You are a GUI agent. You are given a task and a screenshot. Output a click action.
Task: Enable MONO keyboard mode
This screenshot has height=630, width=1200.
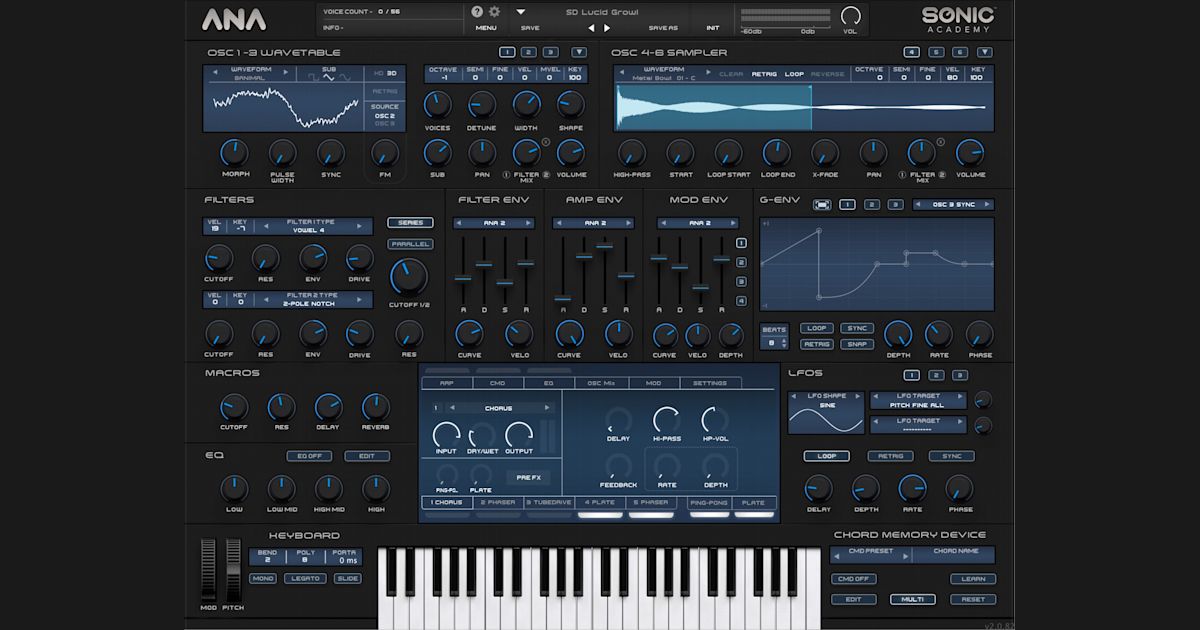point(263,578)
